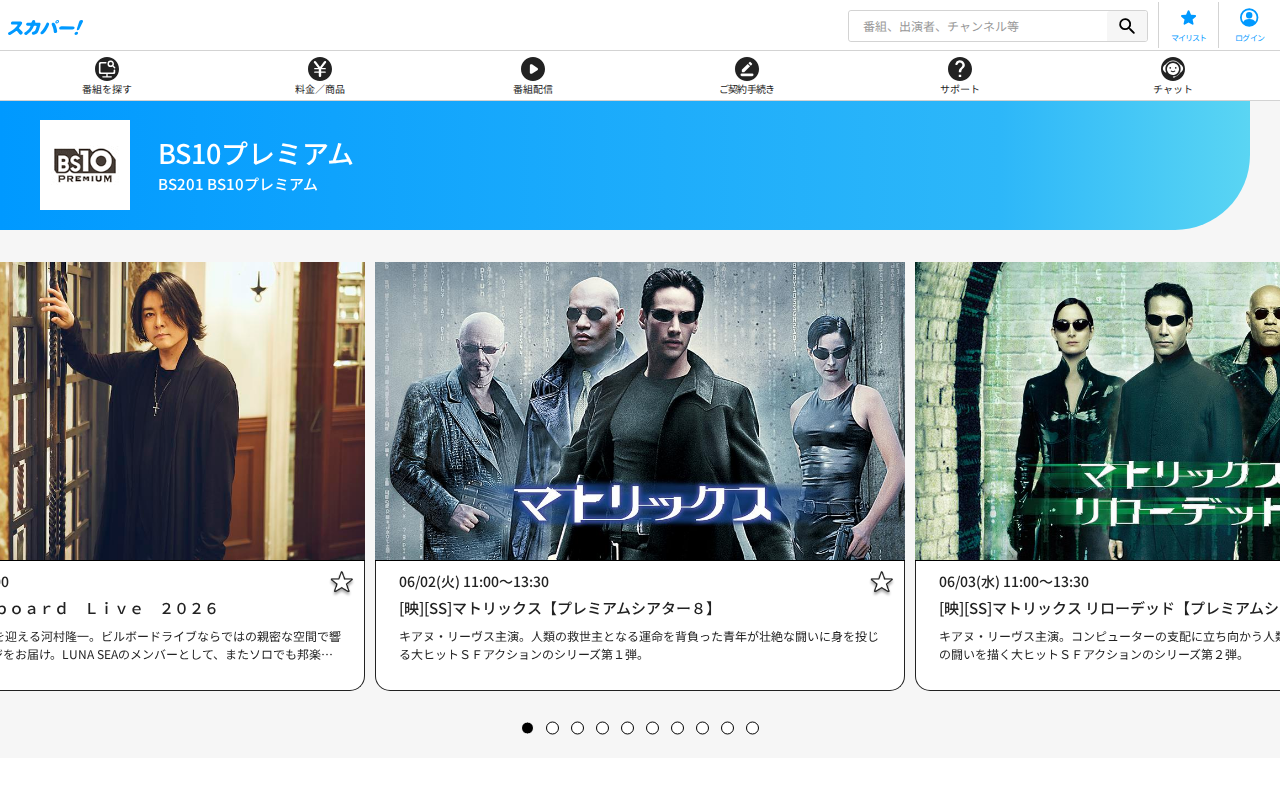The width and height of the screenshot is (1280, 800).
Task: Select ninth carousel pagination dot
Action: click(x=727, y=728)
